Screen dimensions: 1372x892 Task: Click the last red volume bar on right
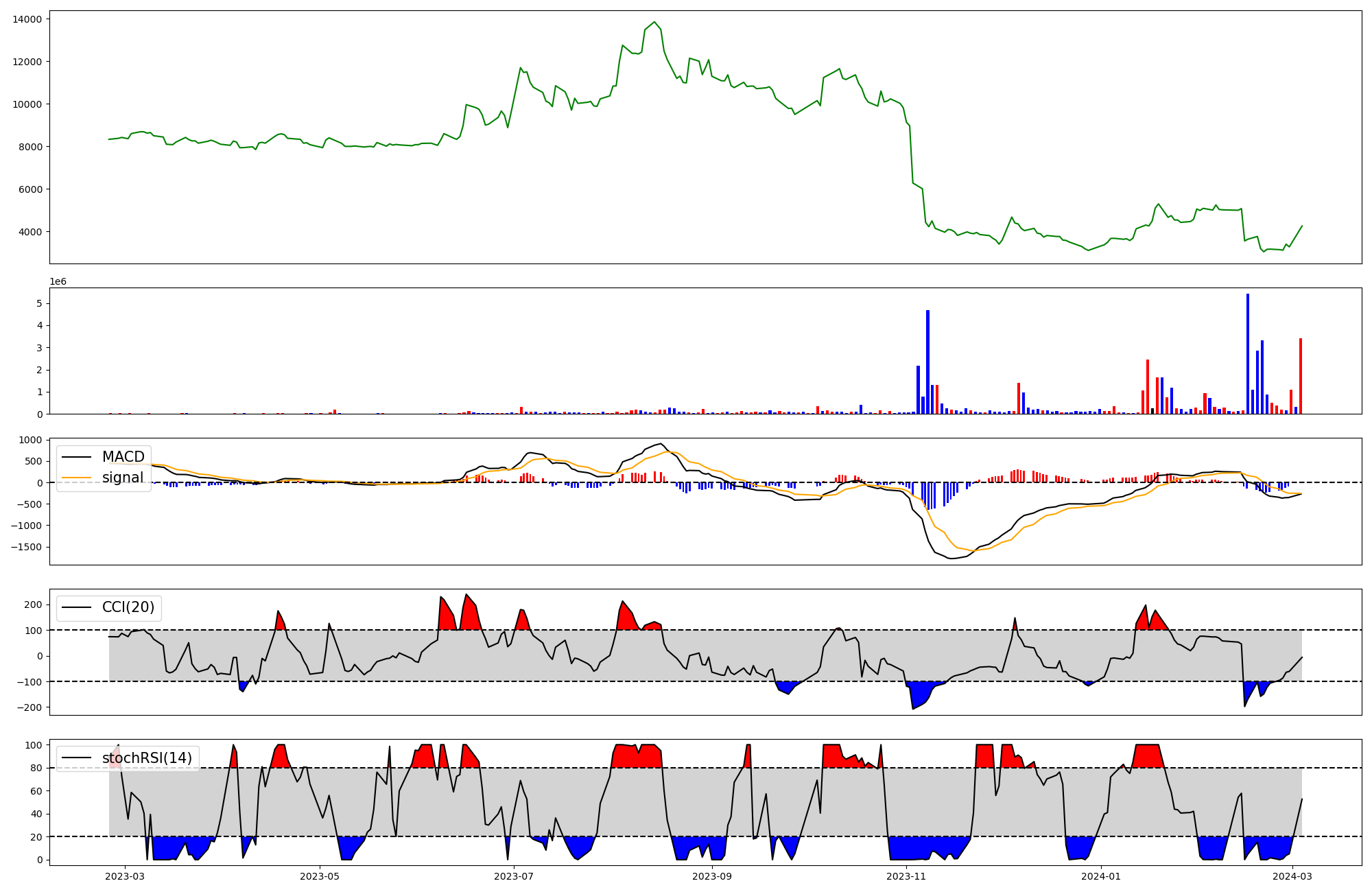[1301, 376]
